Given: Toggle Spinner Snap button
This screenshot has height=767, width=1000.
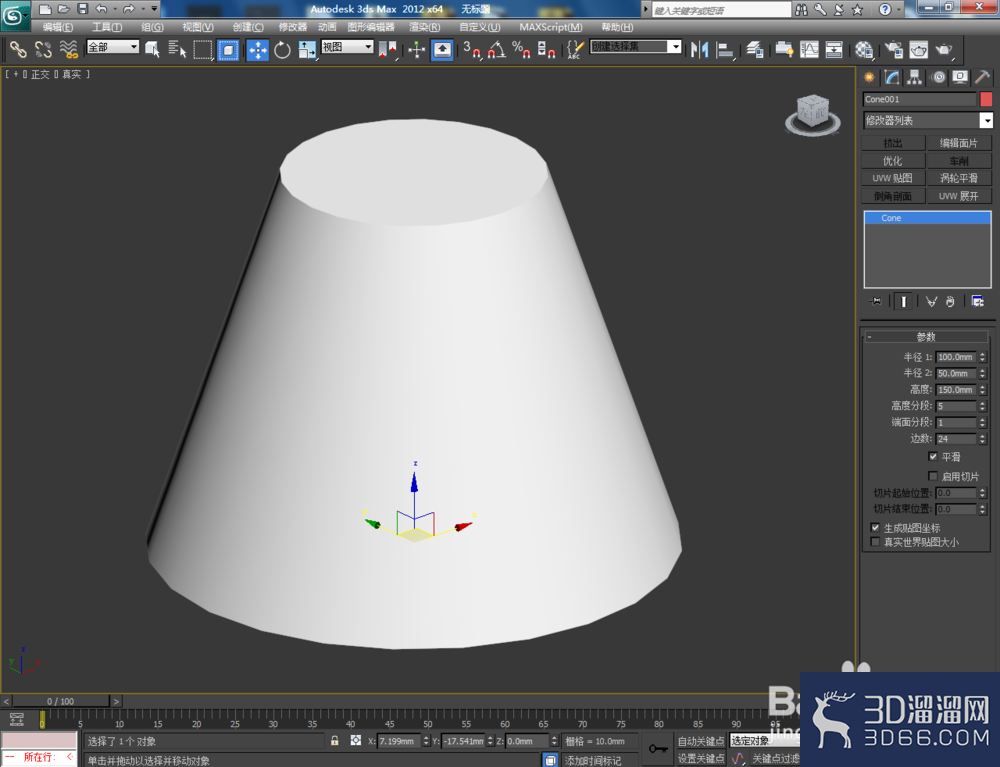Looking at the screenshot, I should (x=546, y=50).
